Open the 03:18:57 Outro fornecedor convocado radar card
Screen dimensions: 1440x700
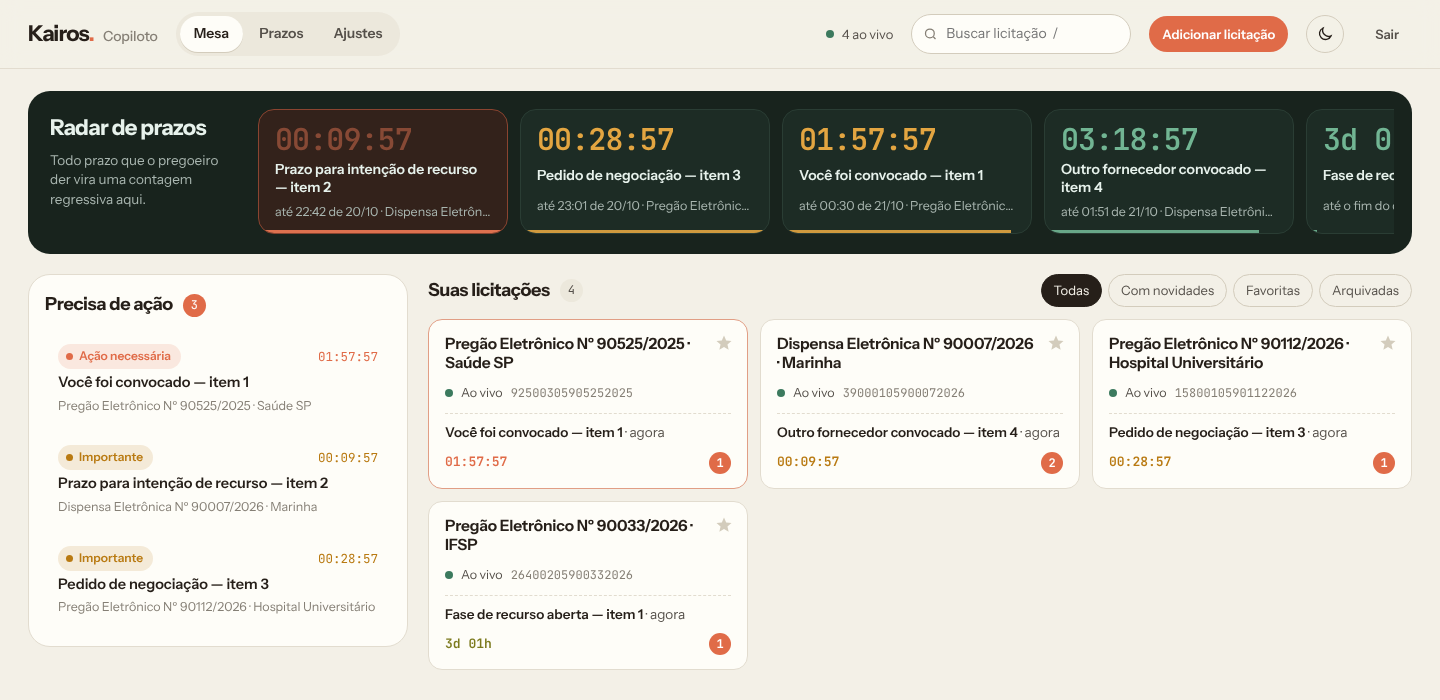[1169, 171]
